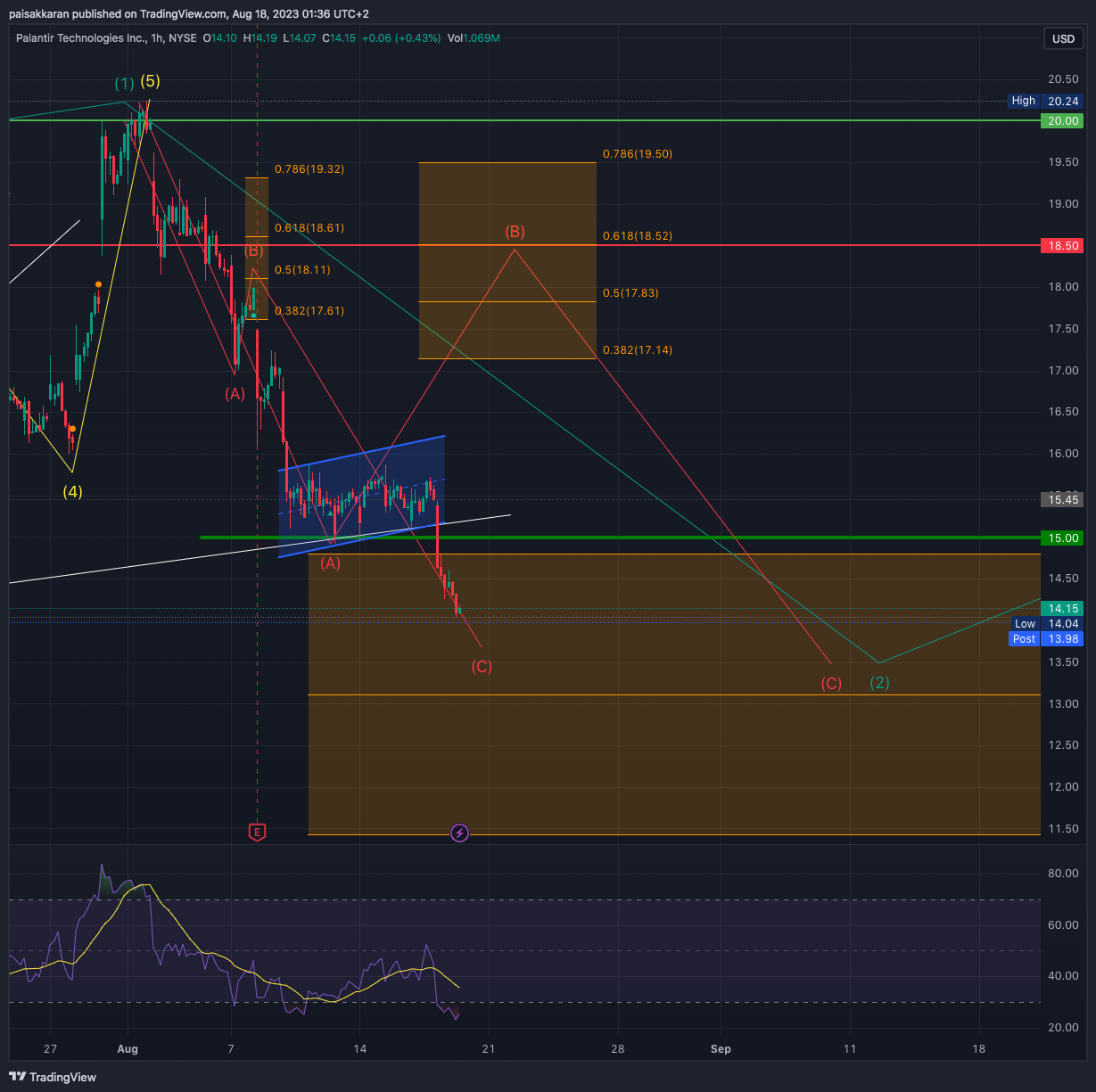Image resolution: width=1096 pixels, height=1092 pixels.
Task: Click the red earnings 'E' marker icon
Action: pos(257,832)
